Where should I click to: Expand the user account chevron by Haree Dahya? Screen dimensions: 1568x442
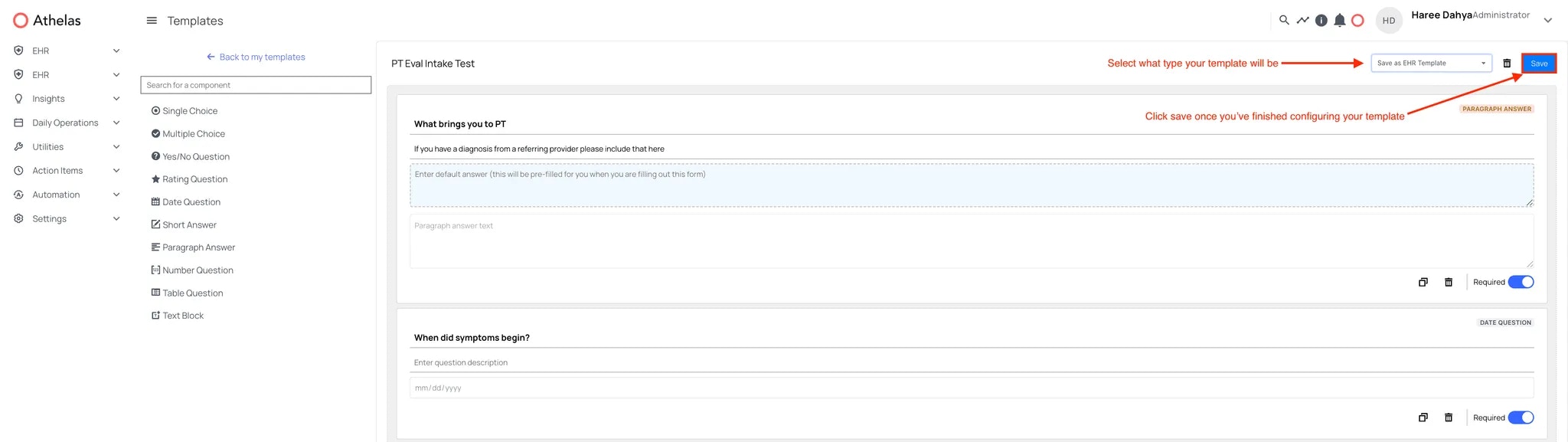[x=1548, y=21]
